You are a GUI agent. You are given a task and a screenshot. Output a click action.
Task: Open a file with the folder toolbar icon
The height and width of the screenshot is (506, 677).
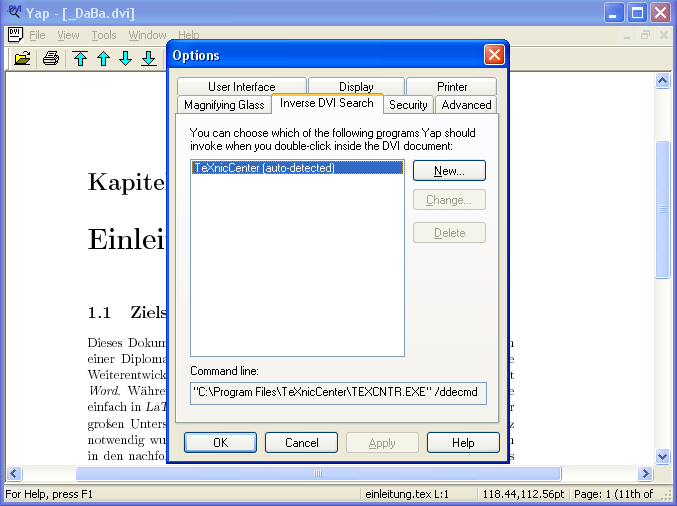22,58
